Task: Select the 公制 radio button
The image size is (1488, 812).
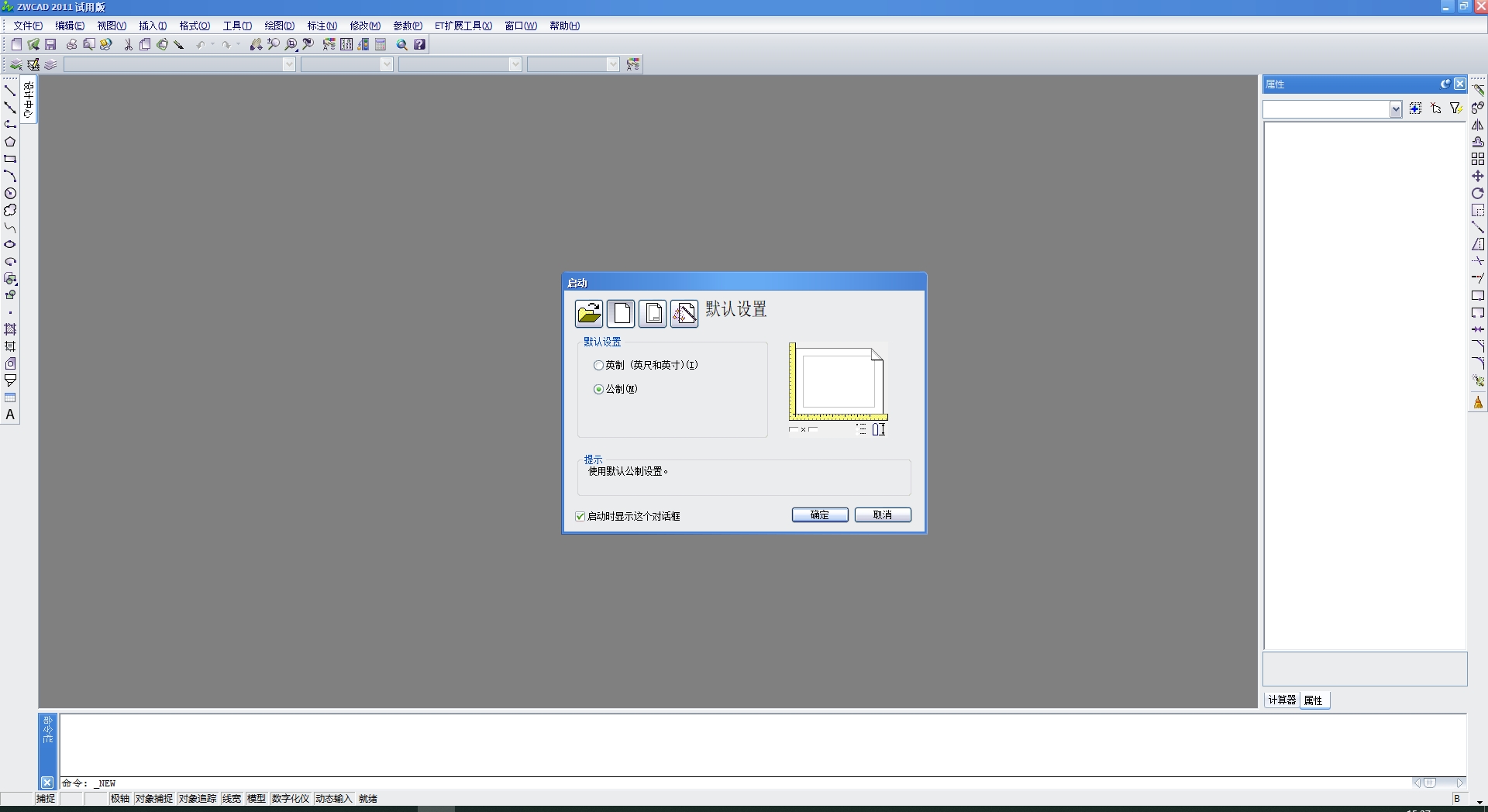Action: tap(598, 389)
